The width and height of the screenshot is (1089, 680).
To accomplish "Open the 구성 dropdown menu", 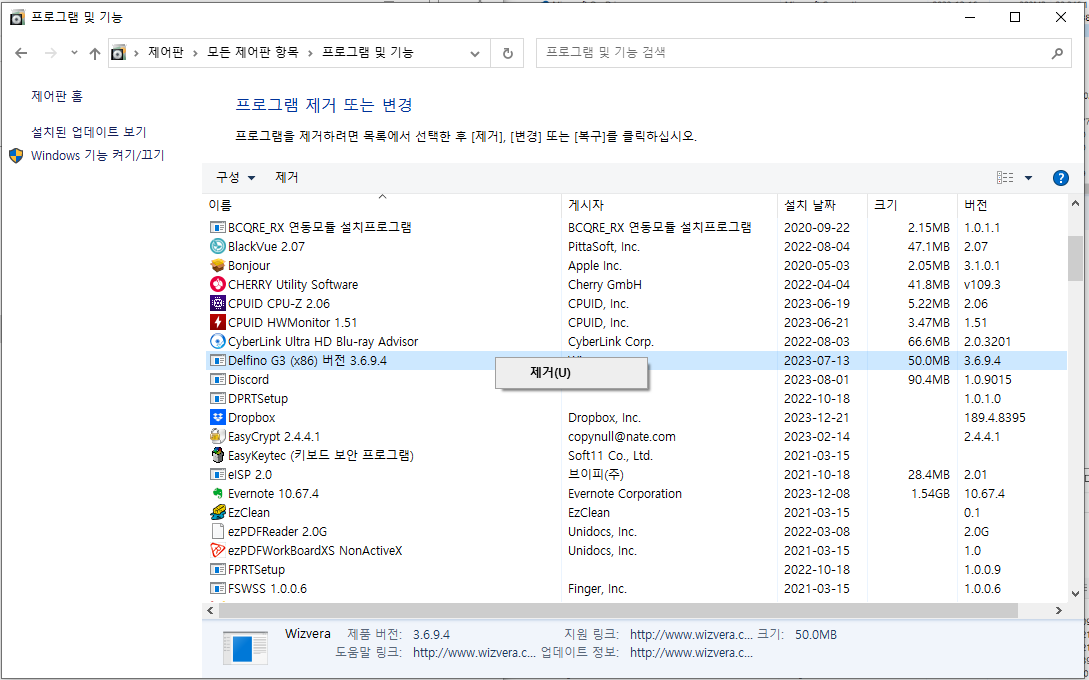I will click(235, 178).
